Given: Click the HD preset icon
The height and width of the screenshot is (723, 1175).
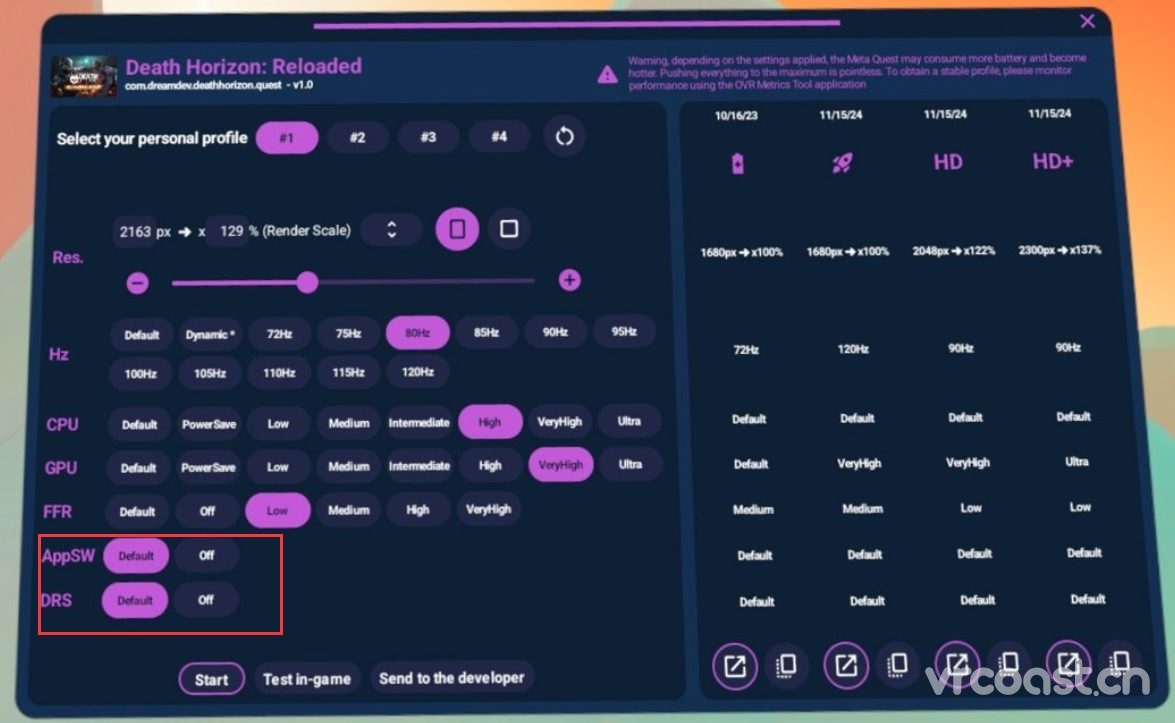Looking at the screenshot, I should tap(948, 162).
